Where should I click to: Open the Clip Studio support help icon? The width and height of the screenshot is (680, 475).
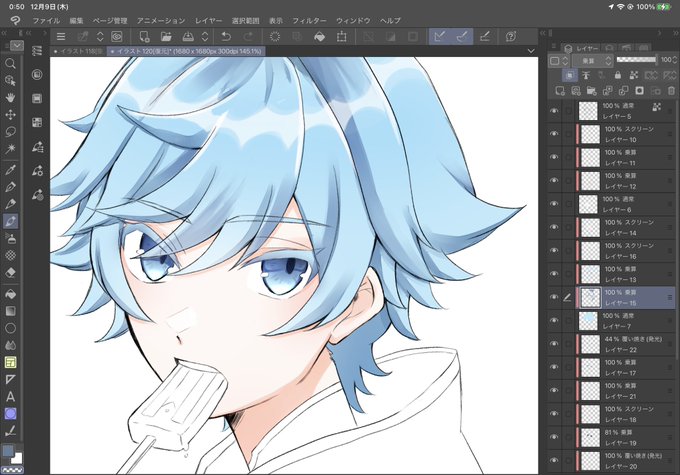[x=511, y=36]
